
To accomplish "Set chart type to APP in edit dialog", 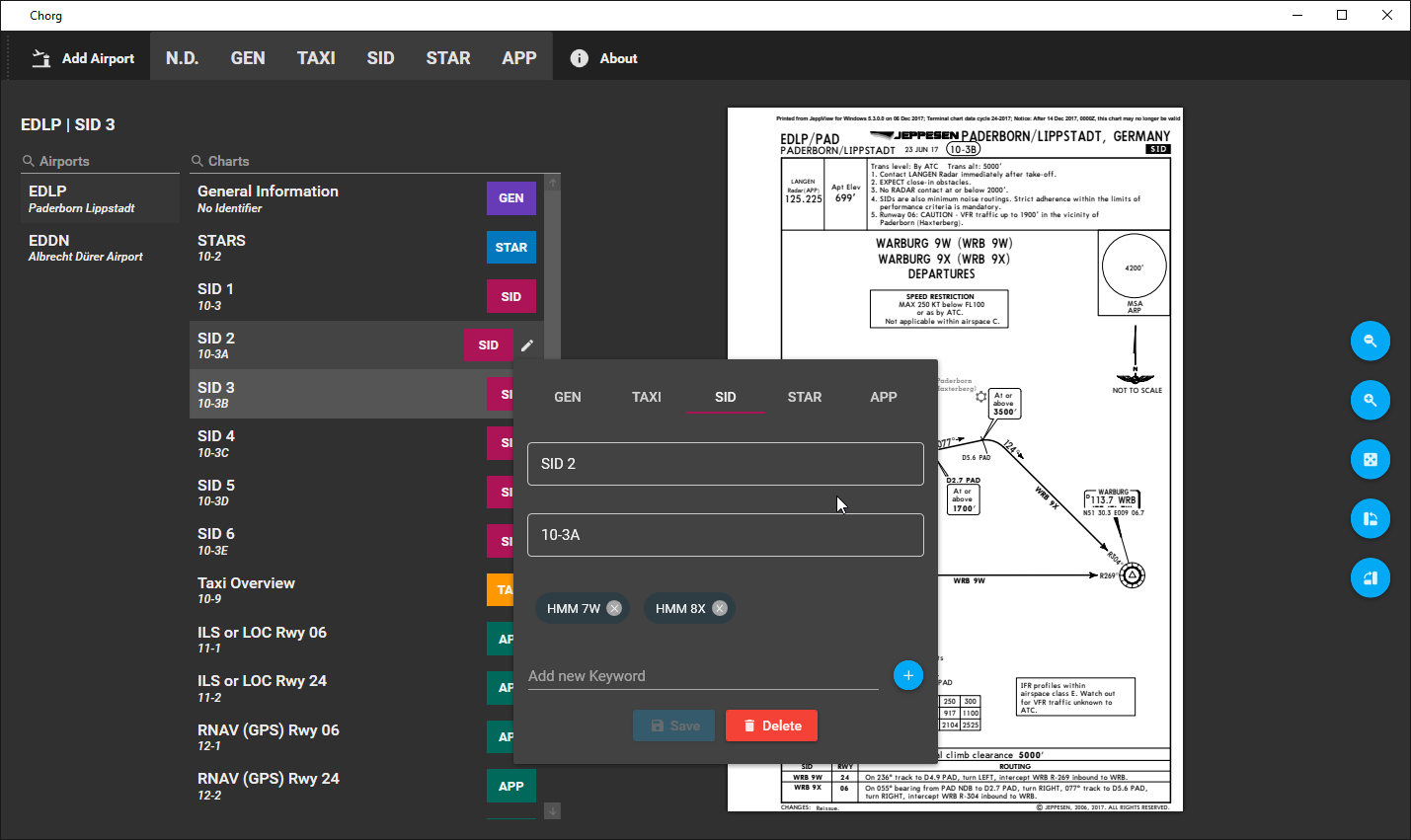I will coord(884,397).
